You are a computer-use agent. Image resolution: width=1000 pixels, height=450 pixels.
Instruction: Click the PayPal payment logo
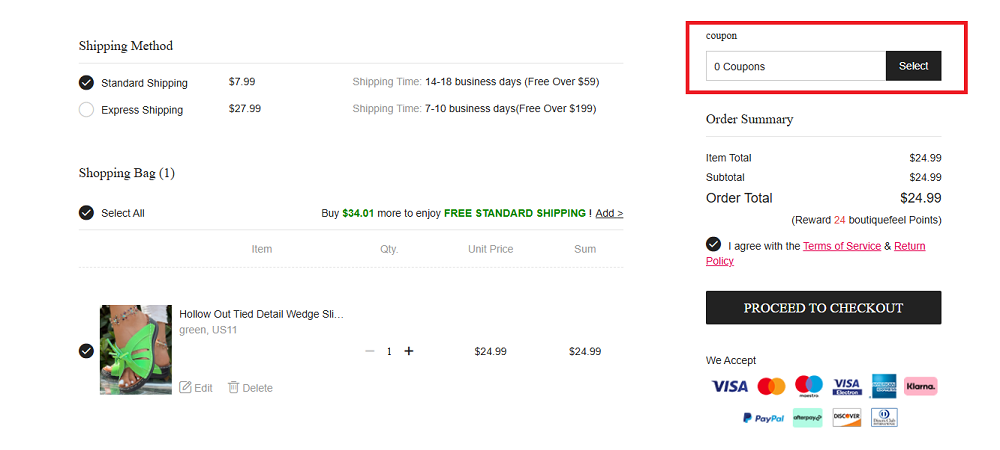pos(763,418)
